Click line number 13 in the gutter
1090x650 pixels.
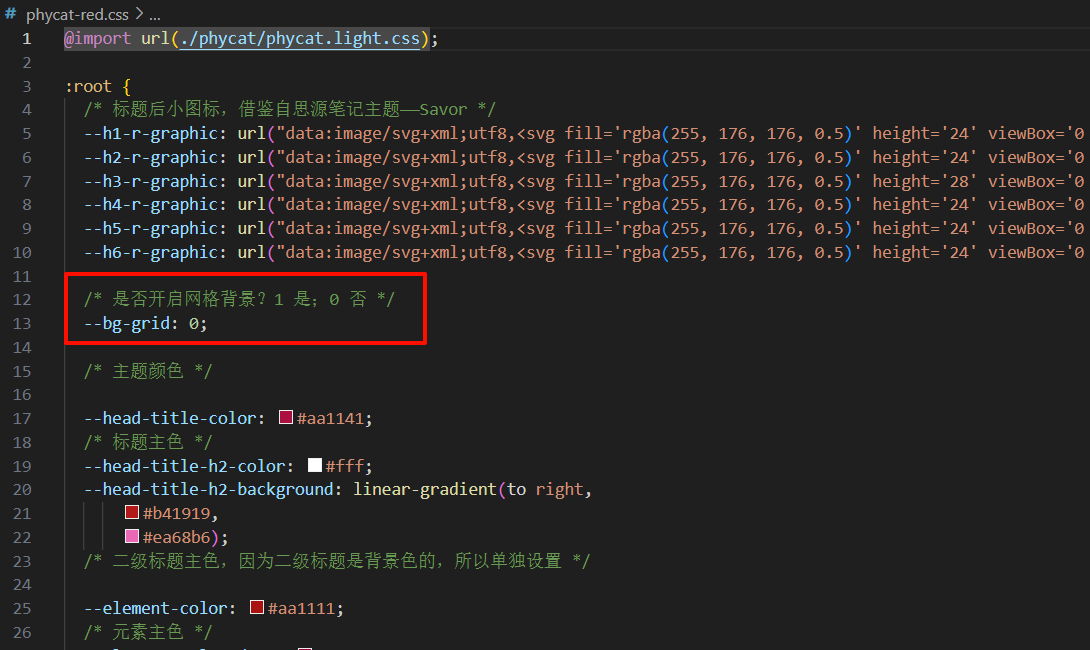[22, 323]
